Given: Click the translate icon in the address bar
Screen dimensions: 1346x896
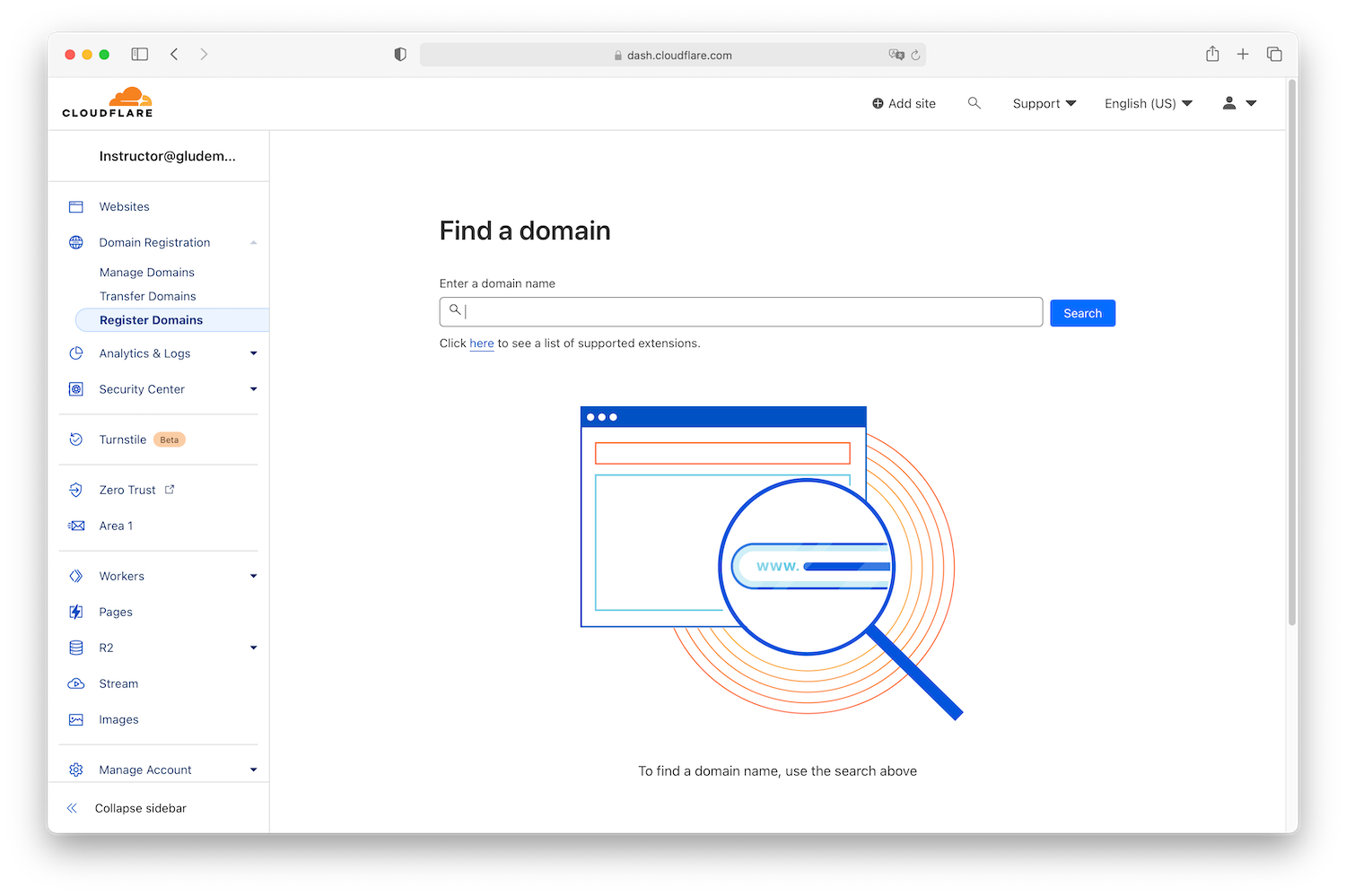Looking at the screenshot, I should click(896, 55).
